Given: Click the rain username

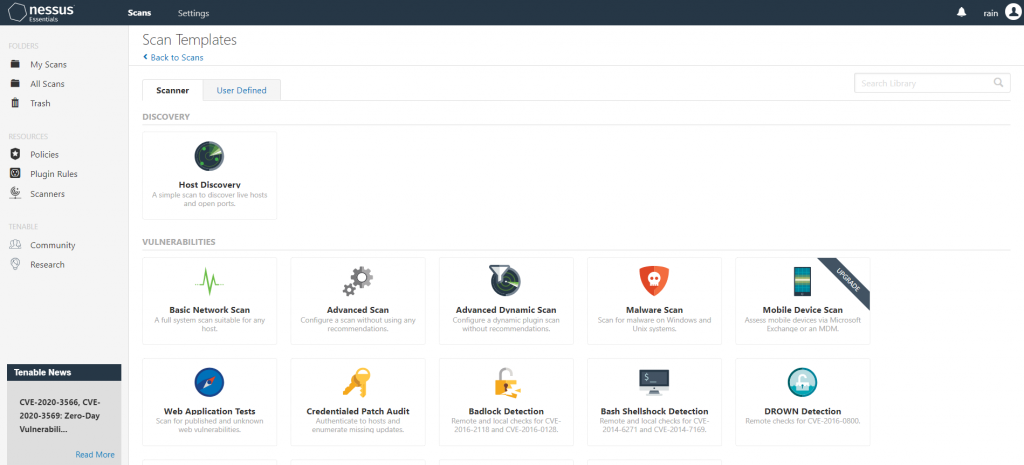Looking at the screenshot, I should (x=991, y=13).
